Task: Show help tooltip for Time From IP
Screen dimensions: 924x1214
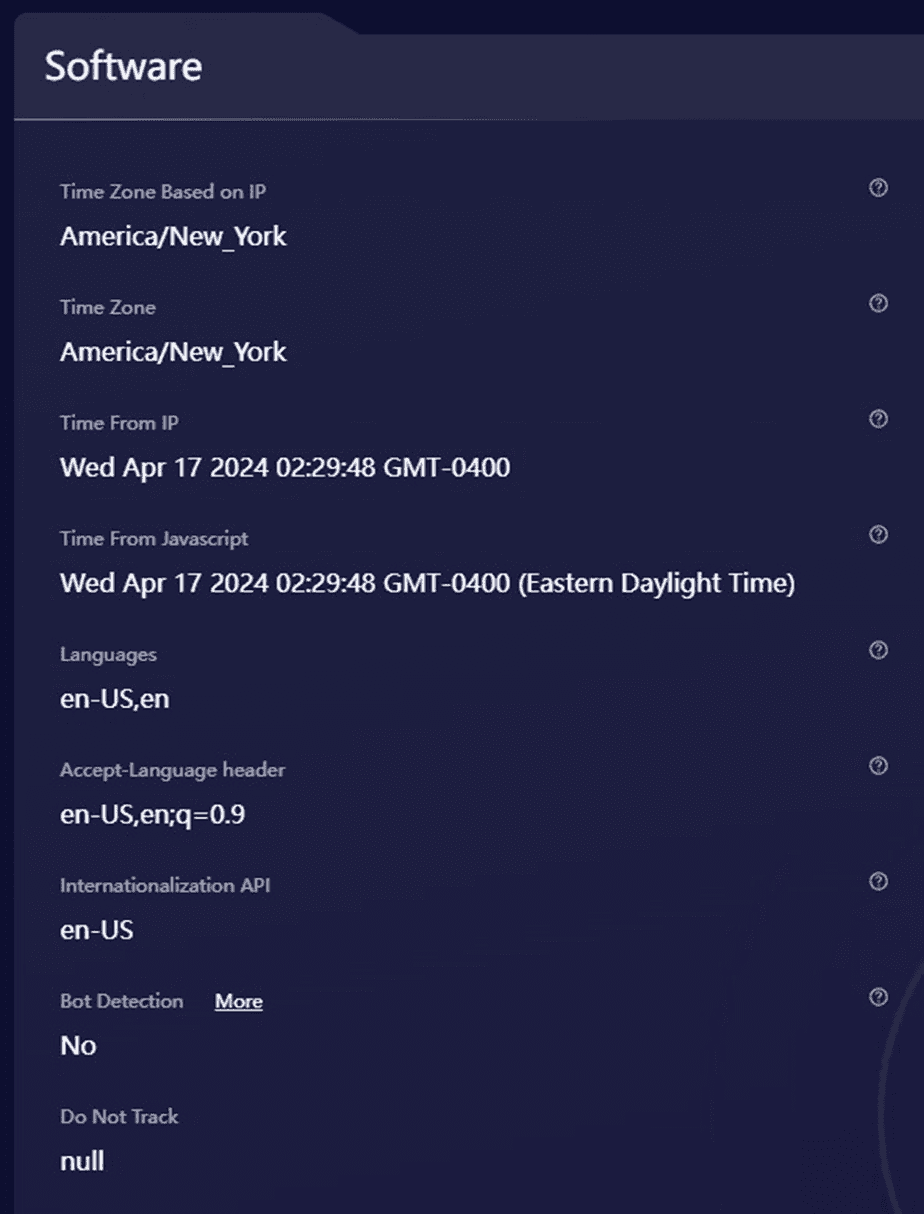Action: point(878,419)
